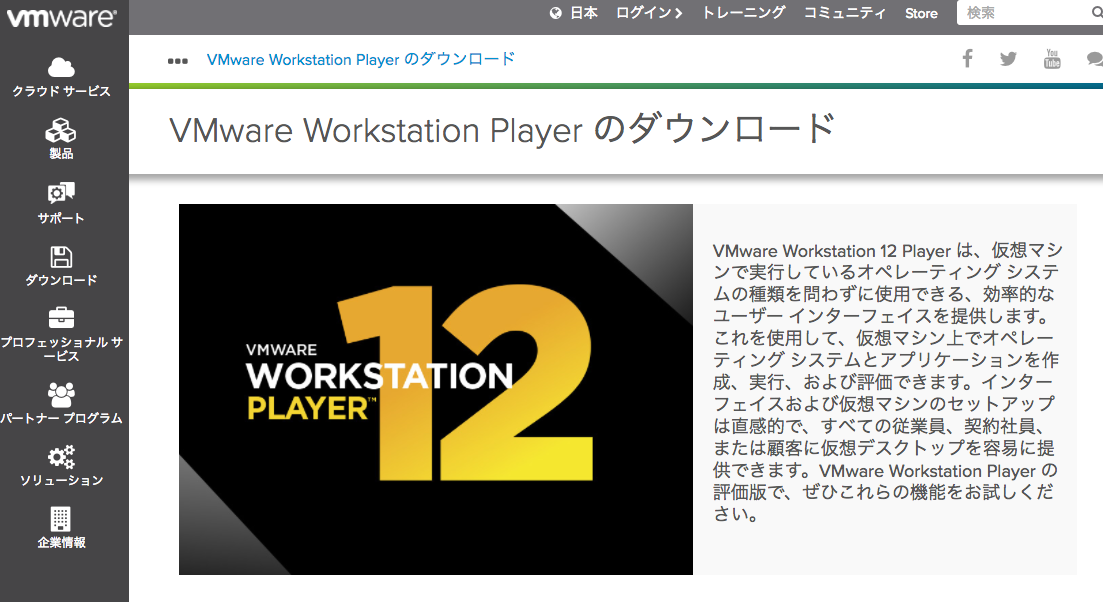Screen dimensions: 1103x602
Task: Open the YouTube icon
Action: (1052, 59)
